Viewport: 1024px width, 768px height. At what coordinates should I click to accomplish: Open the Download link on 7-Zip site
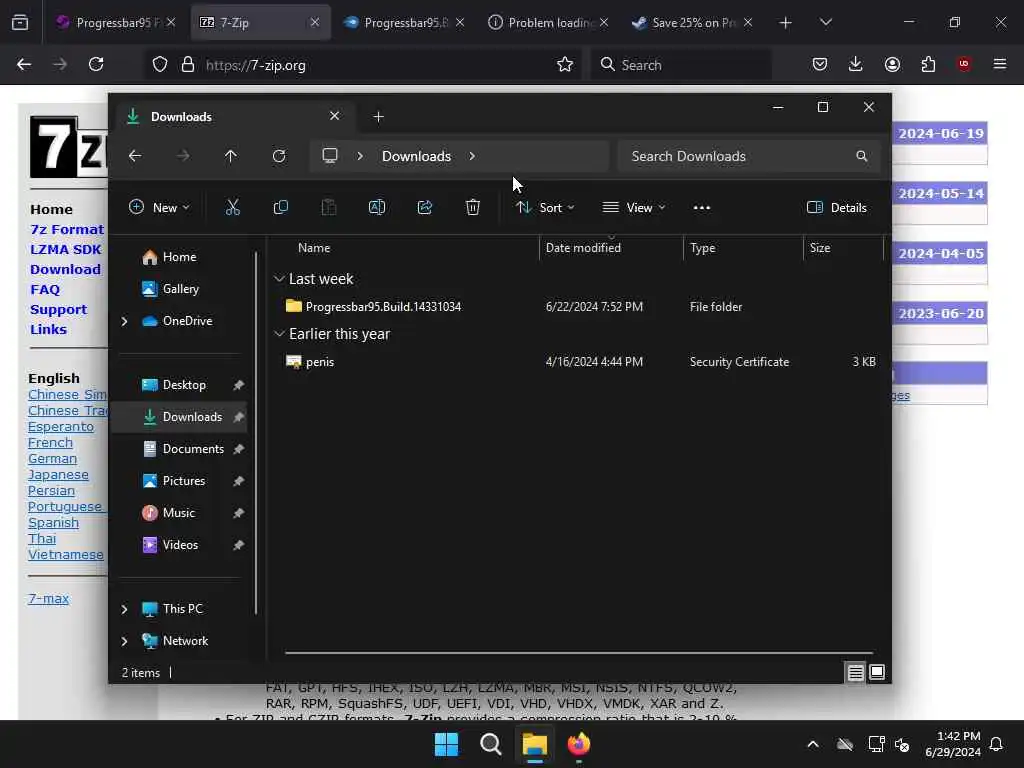click(x=65, y=269)
